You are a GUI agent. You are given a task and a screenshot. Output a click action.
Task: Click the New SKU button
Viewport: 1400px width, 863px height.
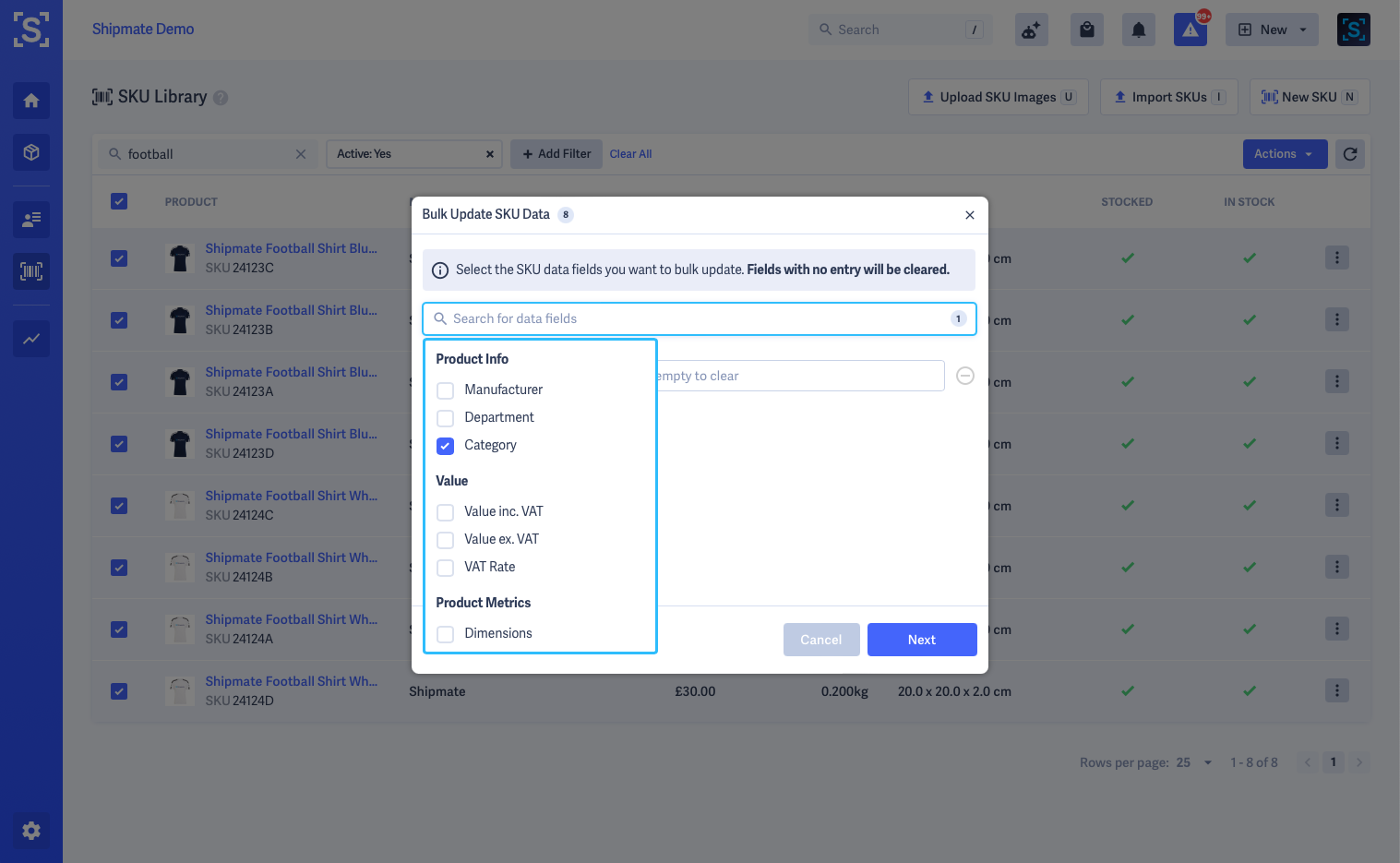click(x=1310, y=97)
